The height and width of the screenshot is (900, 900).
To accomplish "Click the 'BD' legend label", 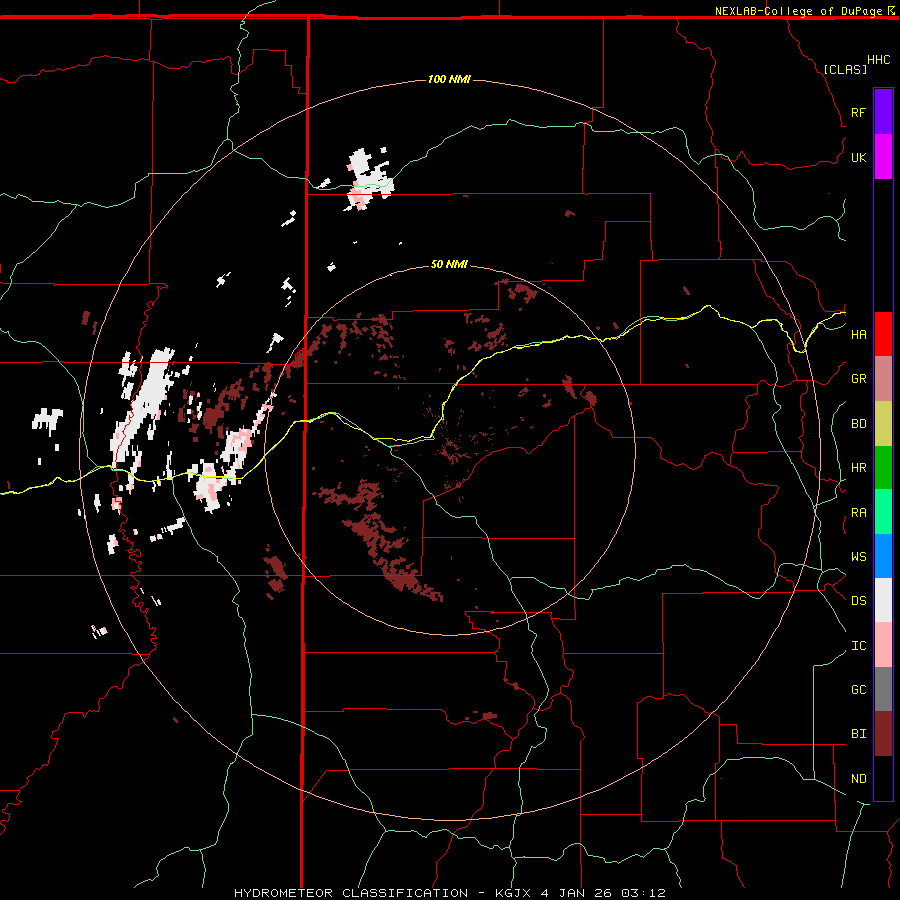I will [858, 424].
